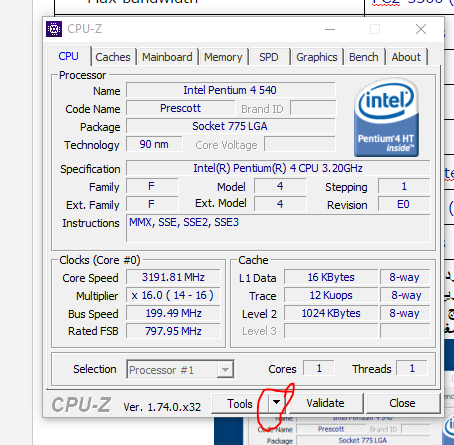This screenshot has height=445, width=454.
Task: Click the Validate button
Action: pyautogui.click(x=325, y=403)
